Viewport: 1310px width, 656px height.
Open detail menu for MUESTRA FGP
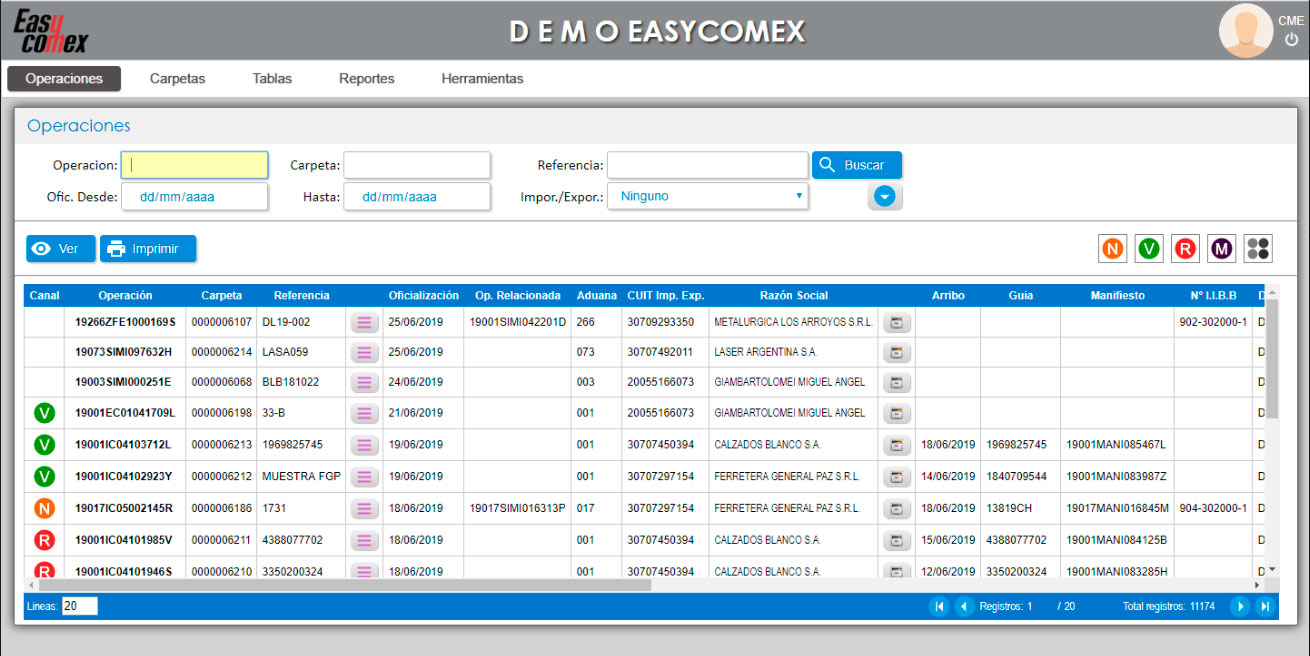(x=364, y=477)
